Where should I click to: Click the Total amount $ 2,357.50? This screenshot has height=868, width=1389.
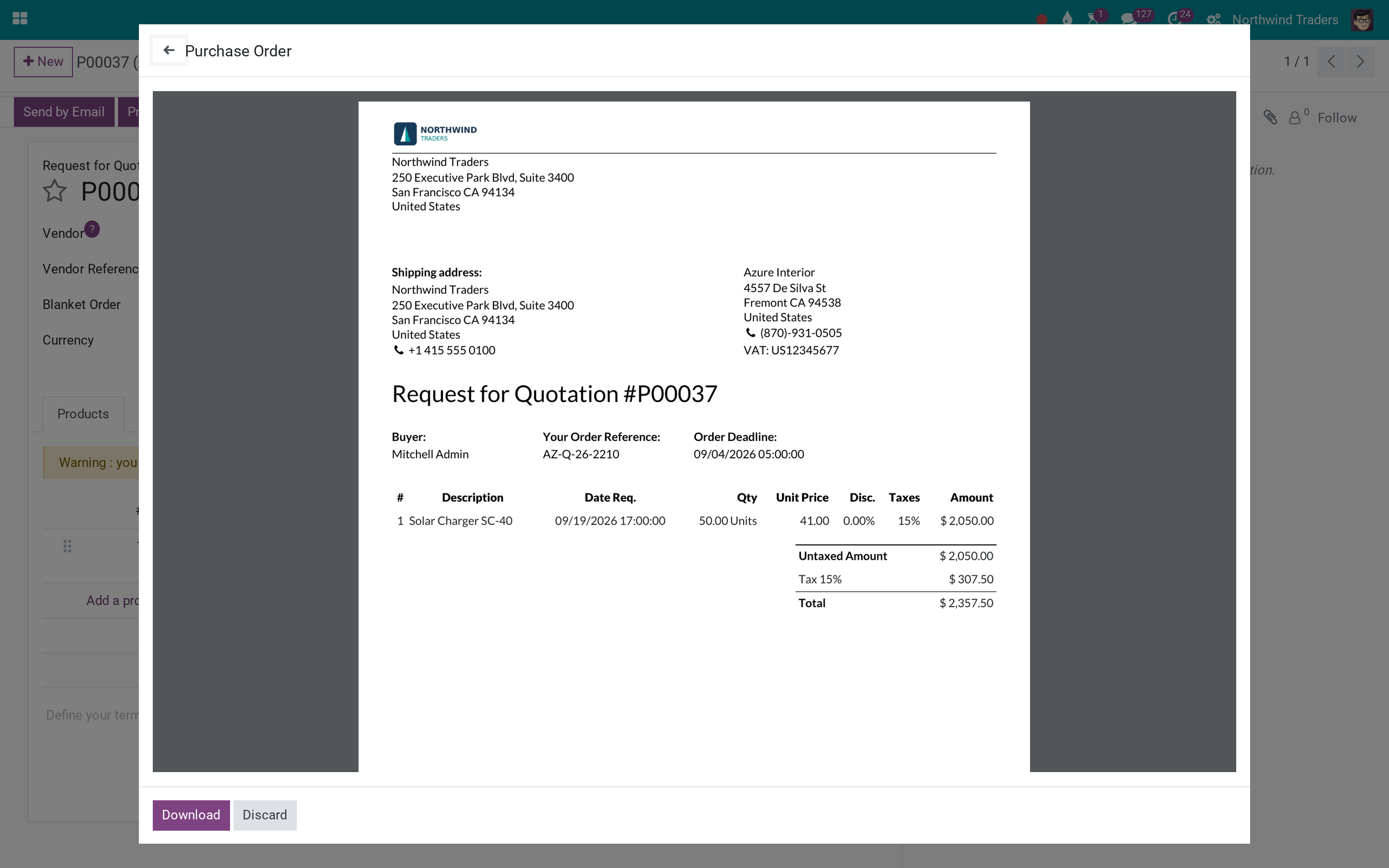966,603
